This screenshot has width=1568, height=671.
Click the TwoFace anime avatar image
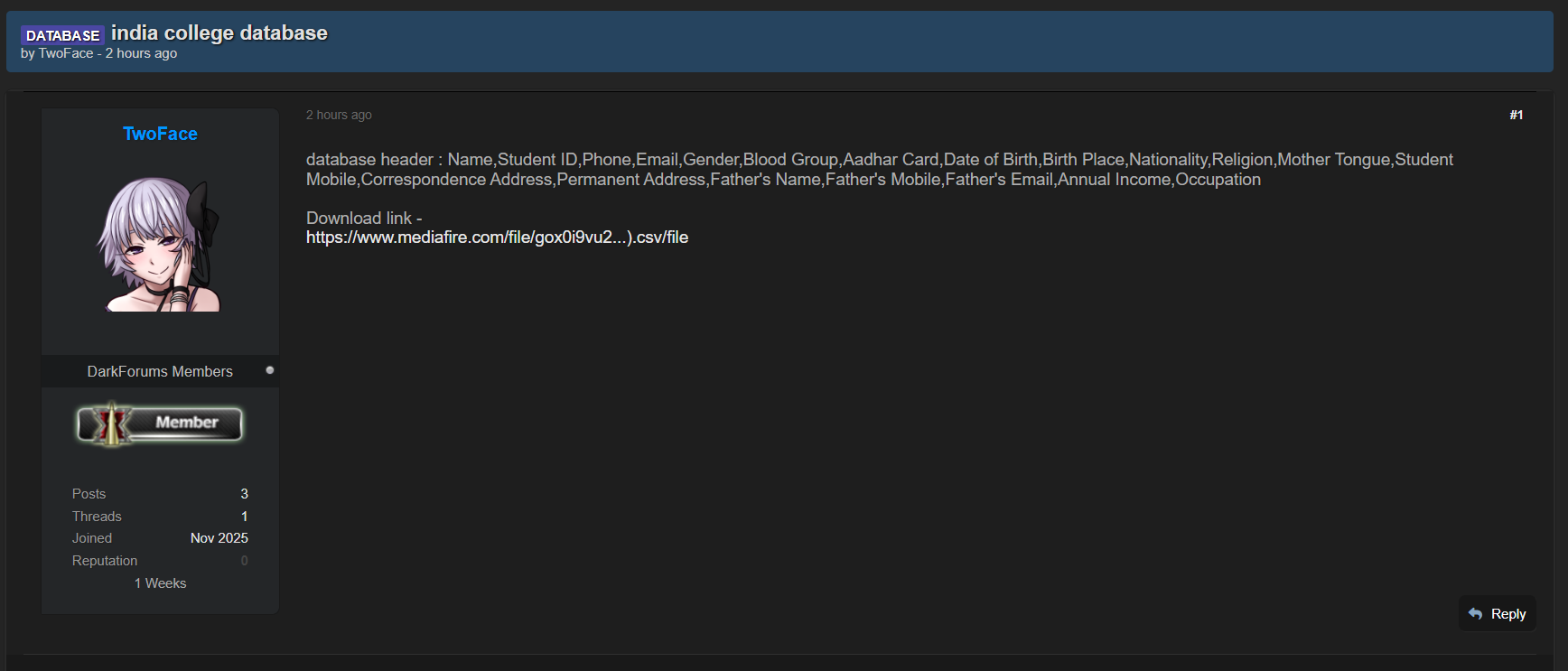click(160, 244)
